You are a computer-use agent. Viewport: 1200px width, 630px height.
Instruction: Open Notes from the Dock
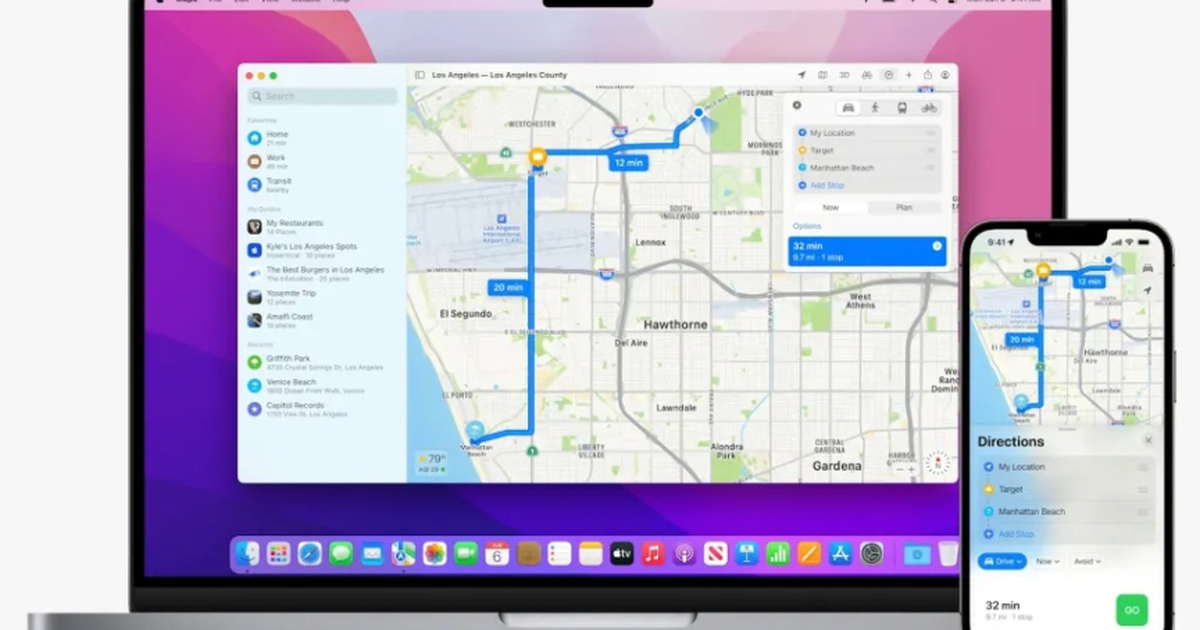tap(590, 553)
